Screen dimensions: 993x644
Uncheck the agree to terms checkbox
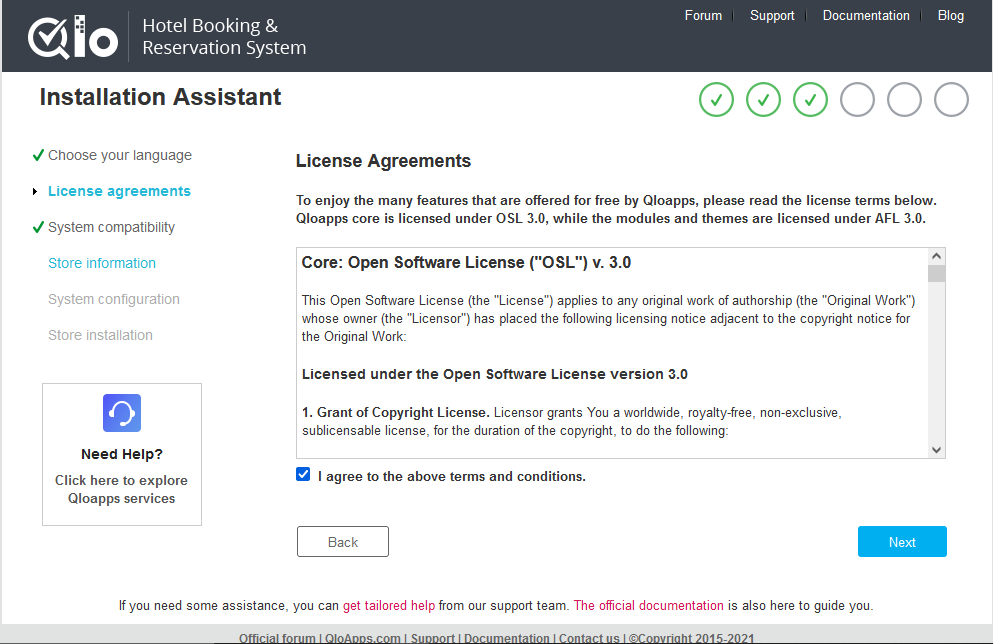pos(304,475)
